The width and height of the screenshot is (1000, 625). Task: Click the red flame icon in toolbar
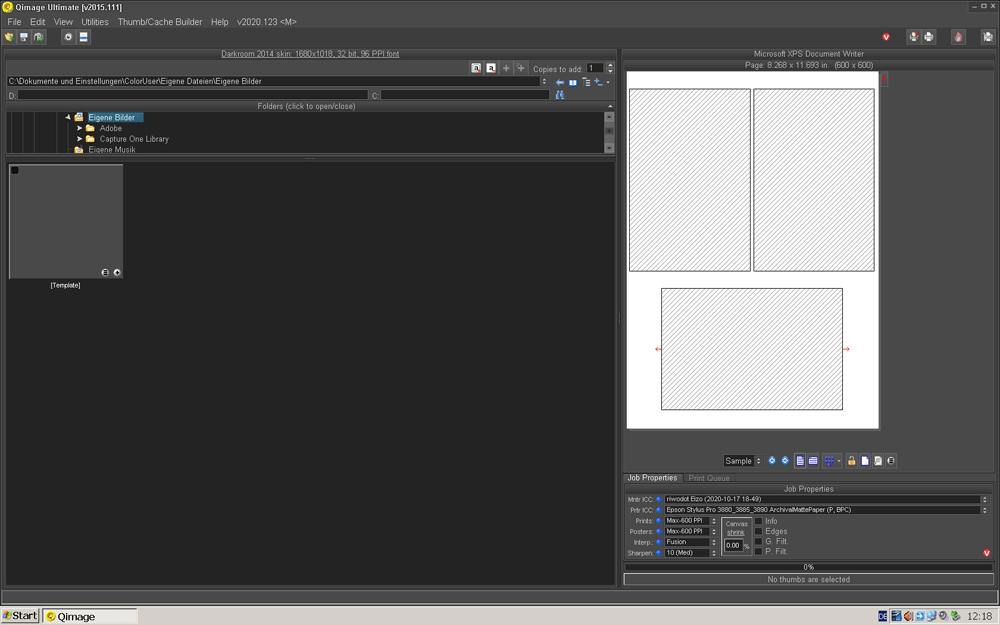958,37
